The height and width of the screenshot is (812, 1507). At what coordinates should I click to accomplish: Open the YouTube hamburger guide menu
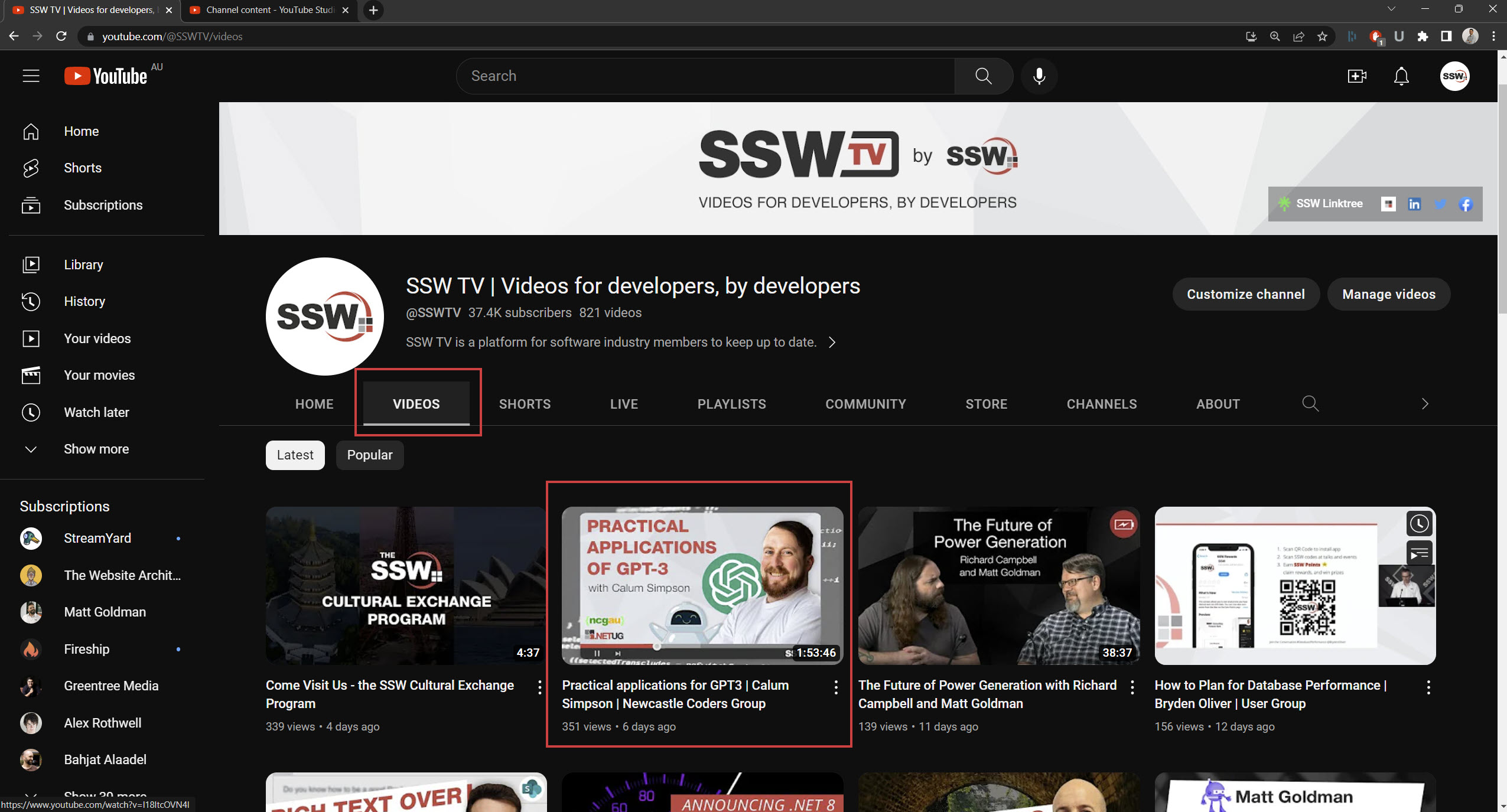point(31,76)
